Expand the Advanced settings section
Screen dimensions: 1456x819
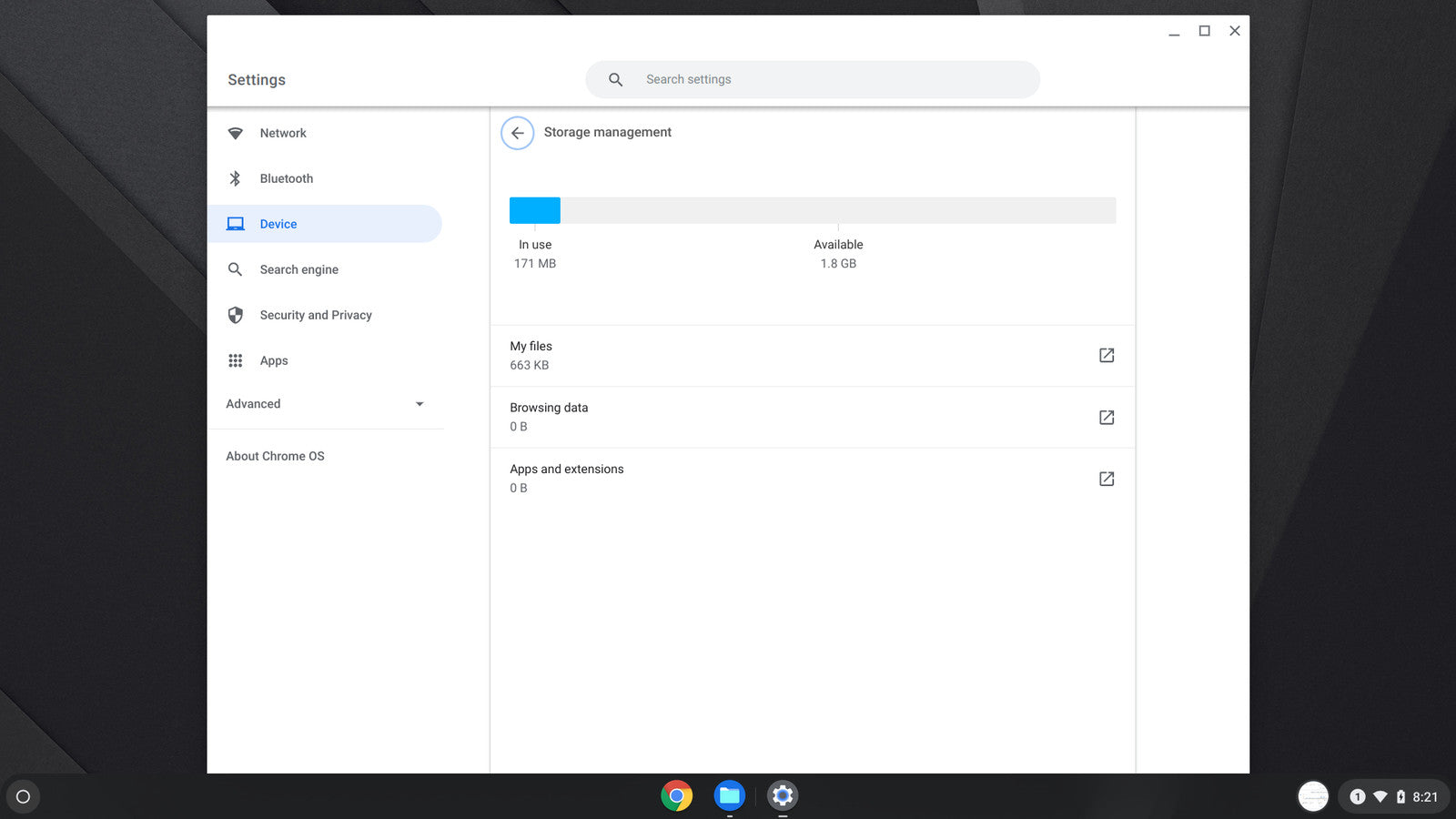(254, 404)
